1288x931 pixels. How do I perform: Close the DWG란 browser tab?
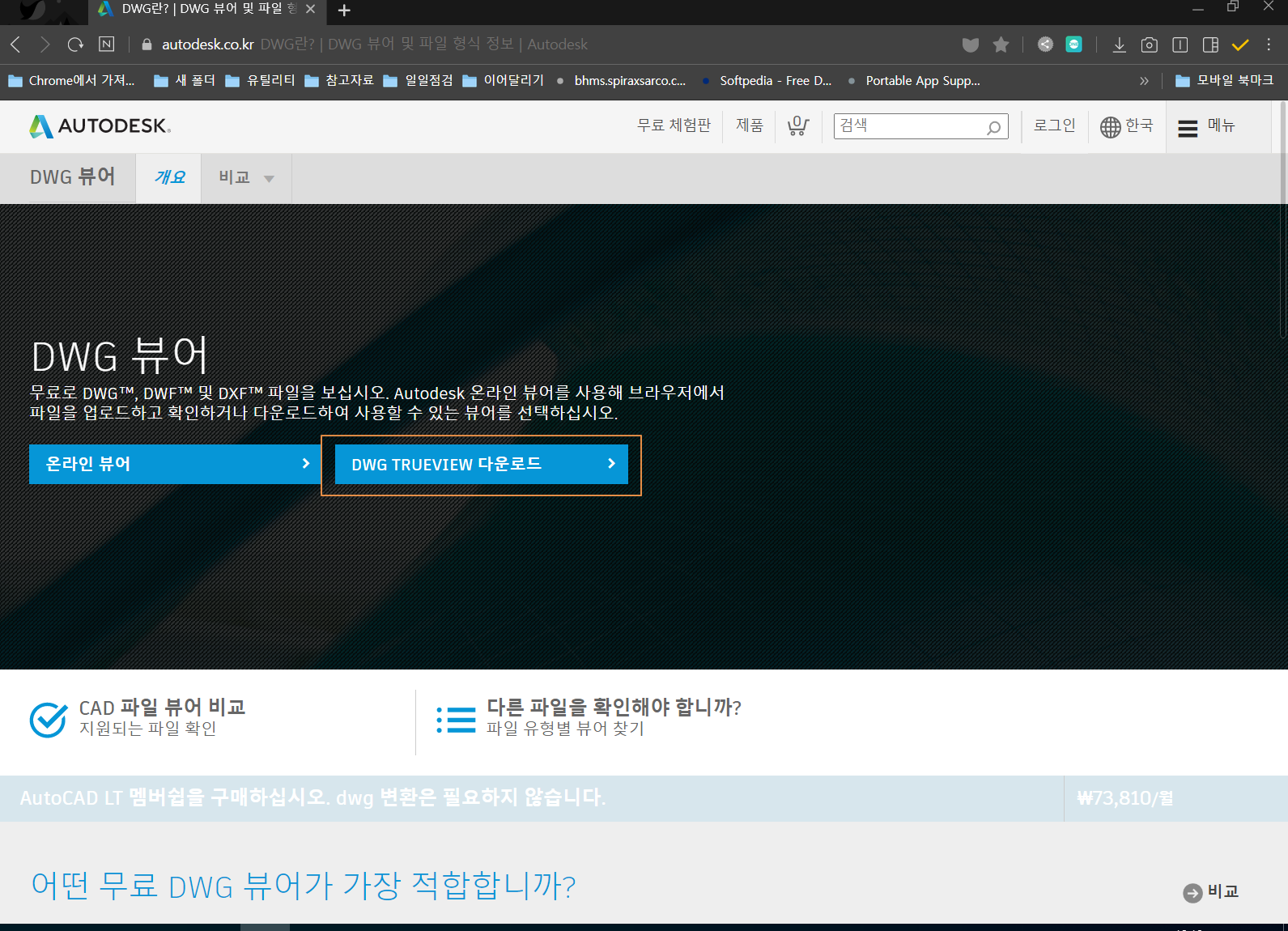coord(310,9)
